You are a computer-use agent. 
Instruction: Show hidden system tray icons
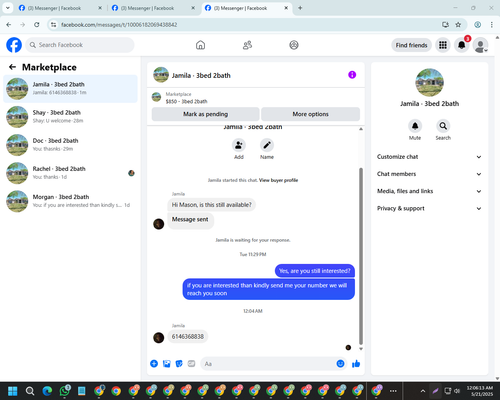coord(423,391)
